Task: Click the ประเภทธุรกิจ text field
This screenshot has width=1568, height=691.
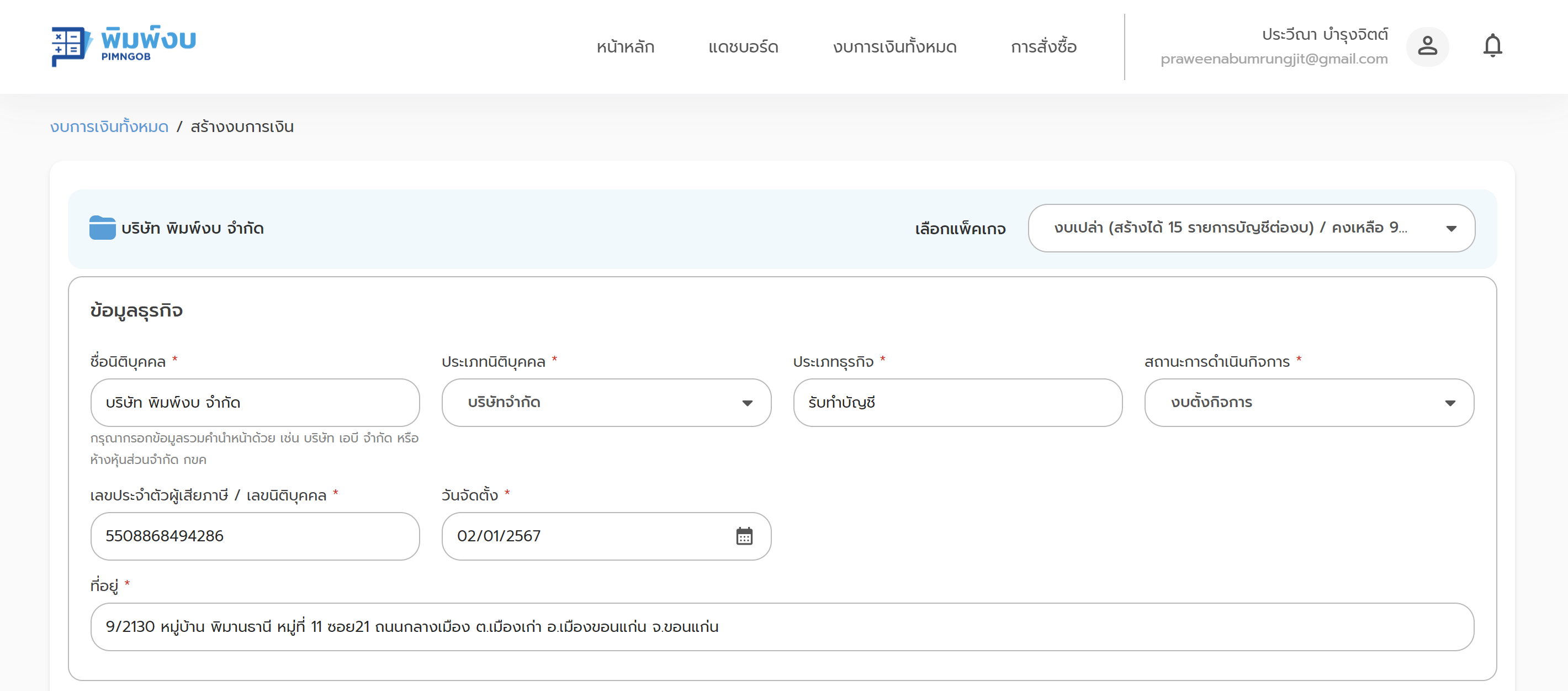Action: pyautogui.click(x=957, y=403)
